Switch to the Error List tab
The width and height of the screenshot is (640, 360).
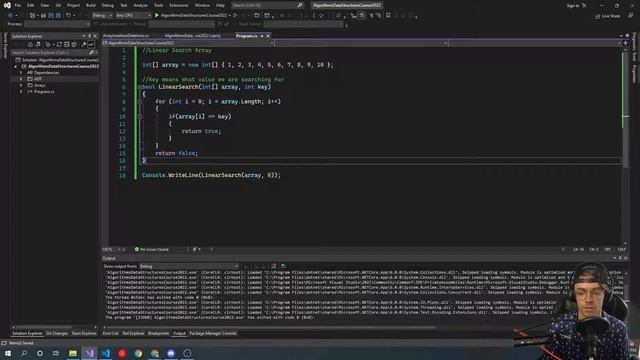pos(110,333)
